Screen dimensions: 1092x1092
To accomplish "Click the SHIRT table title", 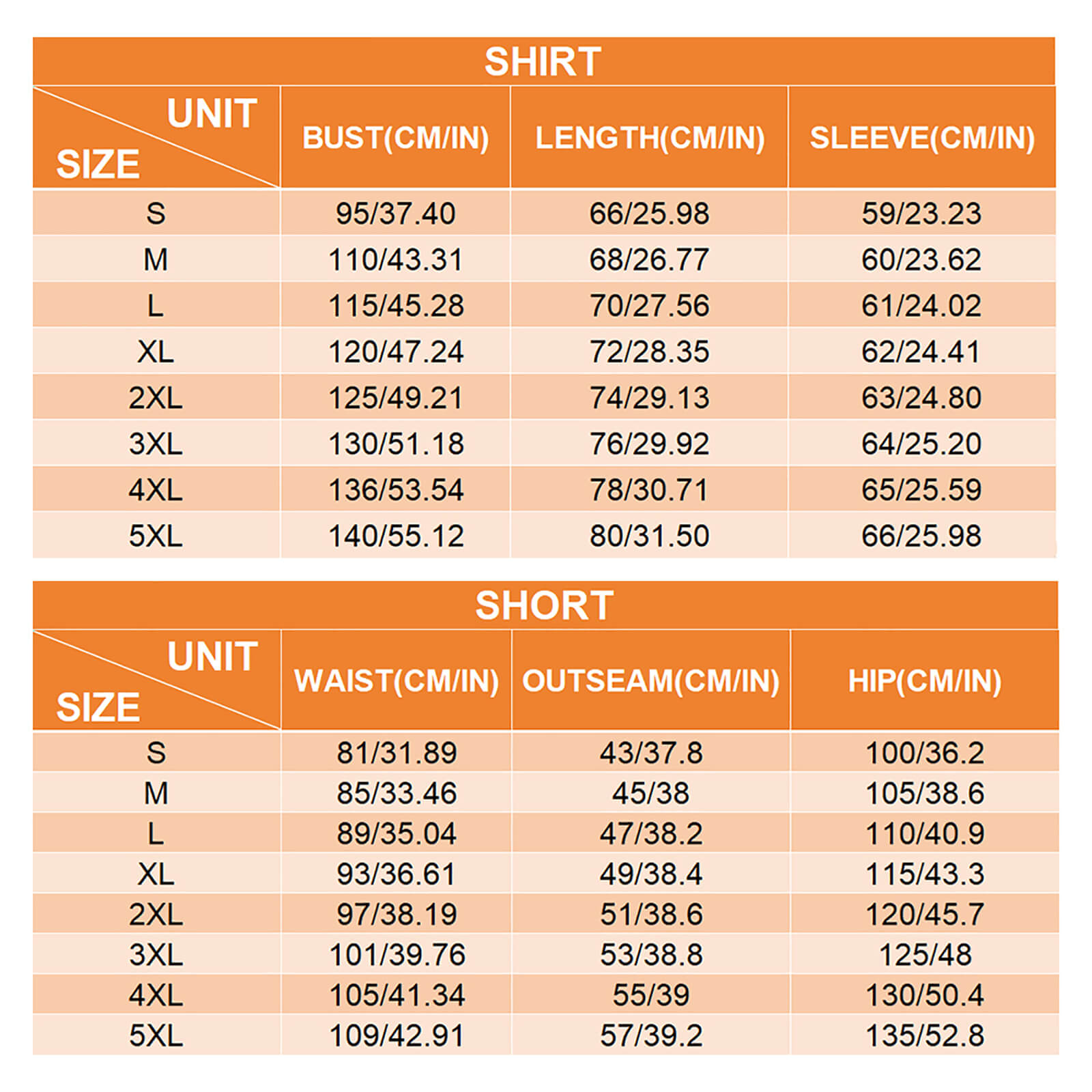I will point(543,61).
